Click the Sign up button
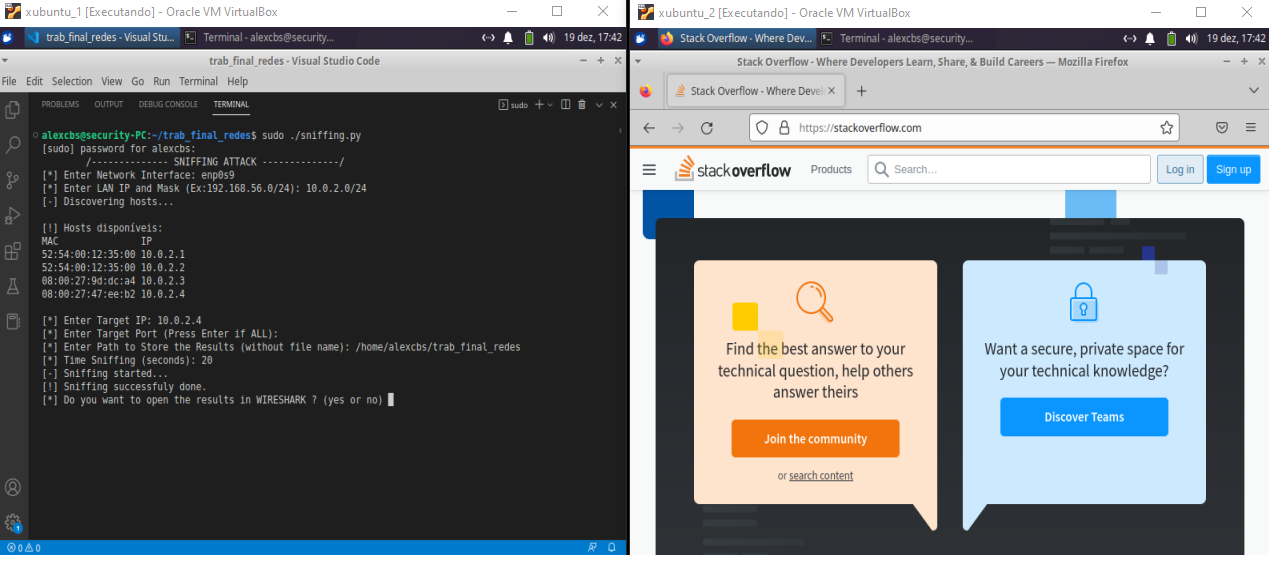 click(1233, 169)
